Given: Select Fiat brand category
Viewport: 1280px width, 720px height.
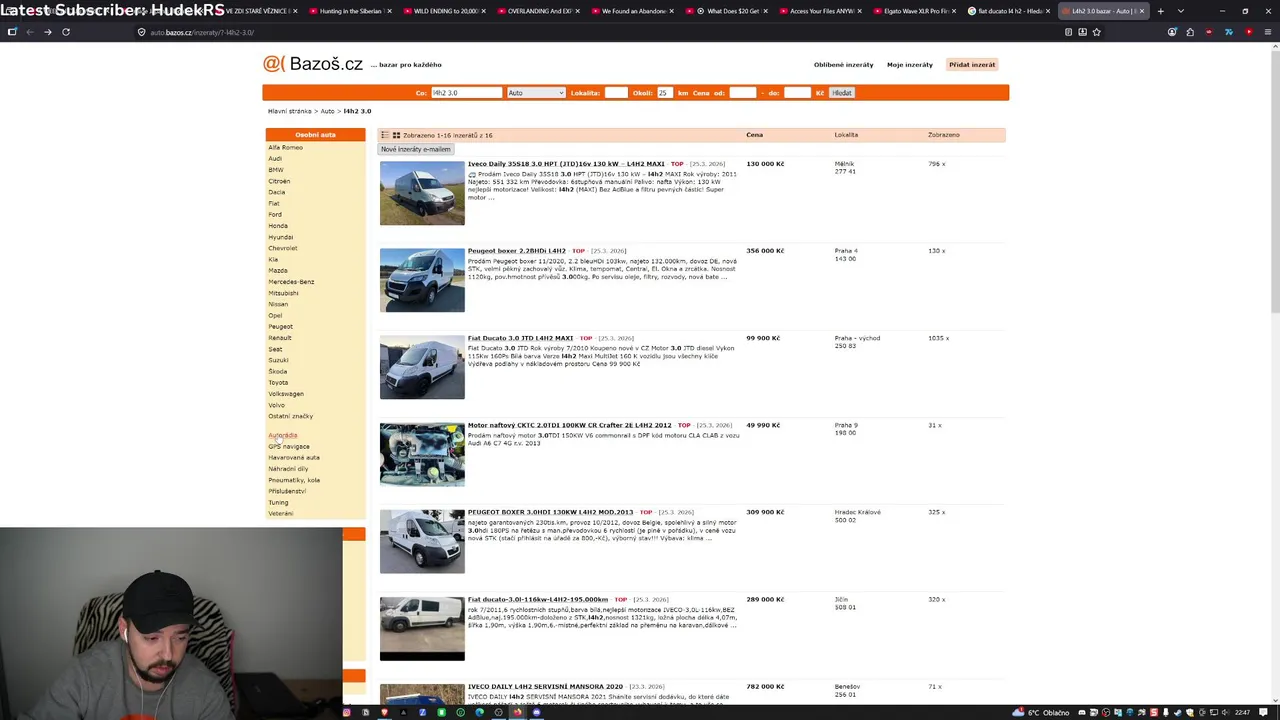Looking at the screenshot, I should (274, 203).
